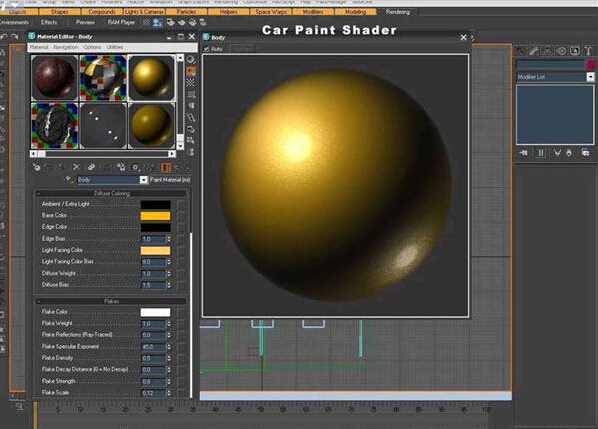
Task: Click Flake Specular Exponent value field
Action: (153, 347)
